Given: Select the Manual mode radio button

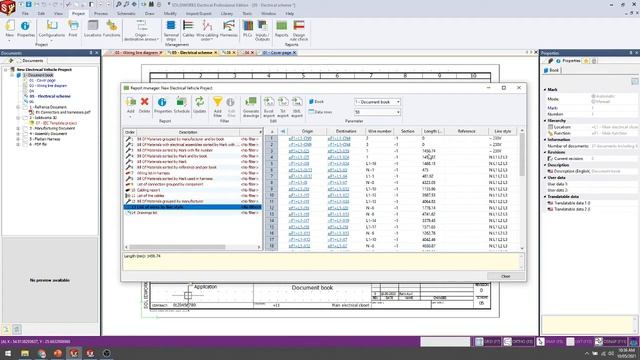Looking at the screenshot, I should pyautogui.click(x=593, y=101).
